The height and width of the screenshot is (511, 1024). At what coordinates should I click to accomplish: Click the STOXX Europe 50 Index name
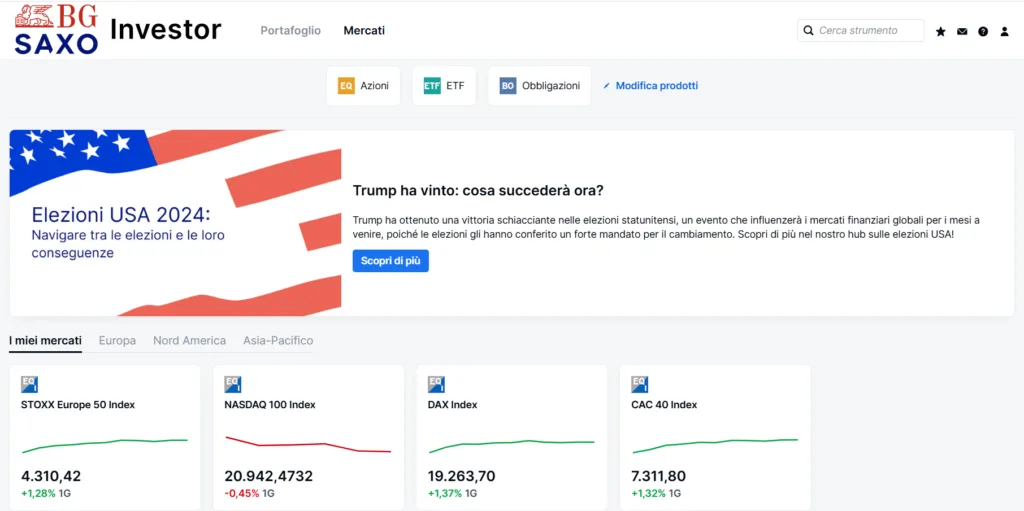pyautogui.click(x=78, y=404)
